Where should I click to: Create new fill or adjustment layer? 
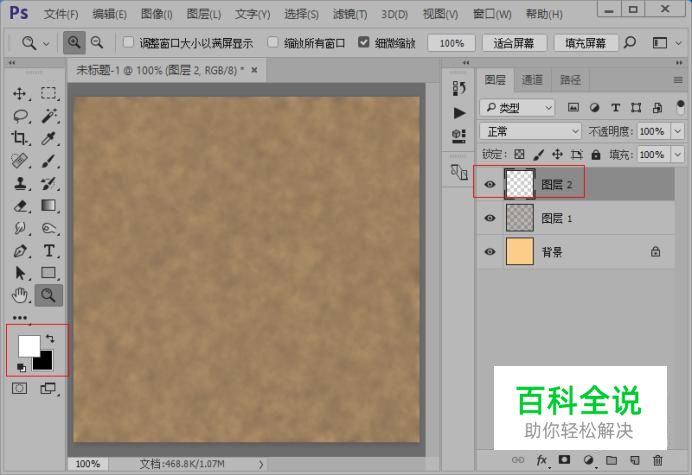(x=588, y=460)
